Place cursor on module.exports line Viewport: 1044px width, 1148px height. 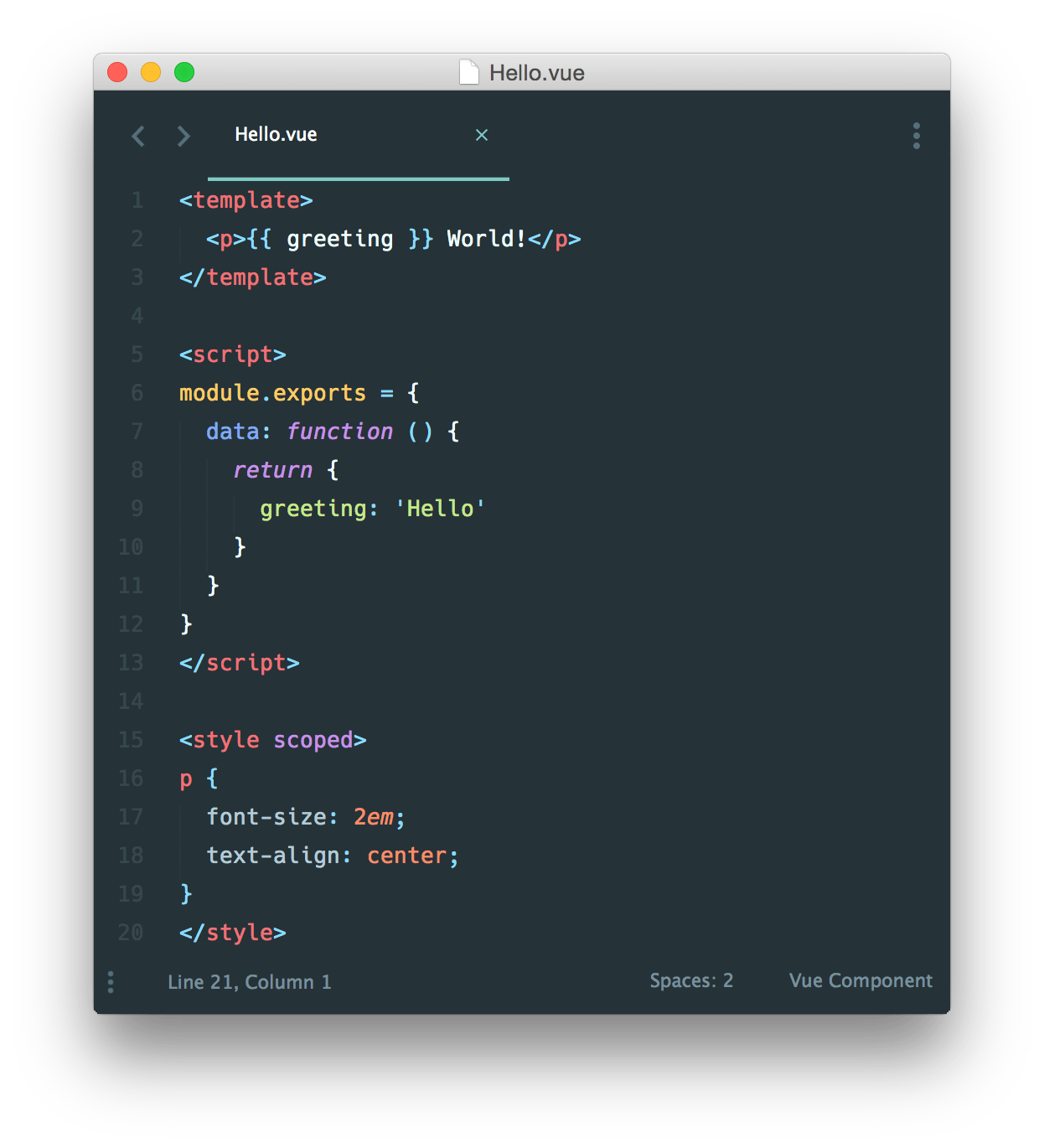[272, 392]
